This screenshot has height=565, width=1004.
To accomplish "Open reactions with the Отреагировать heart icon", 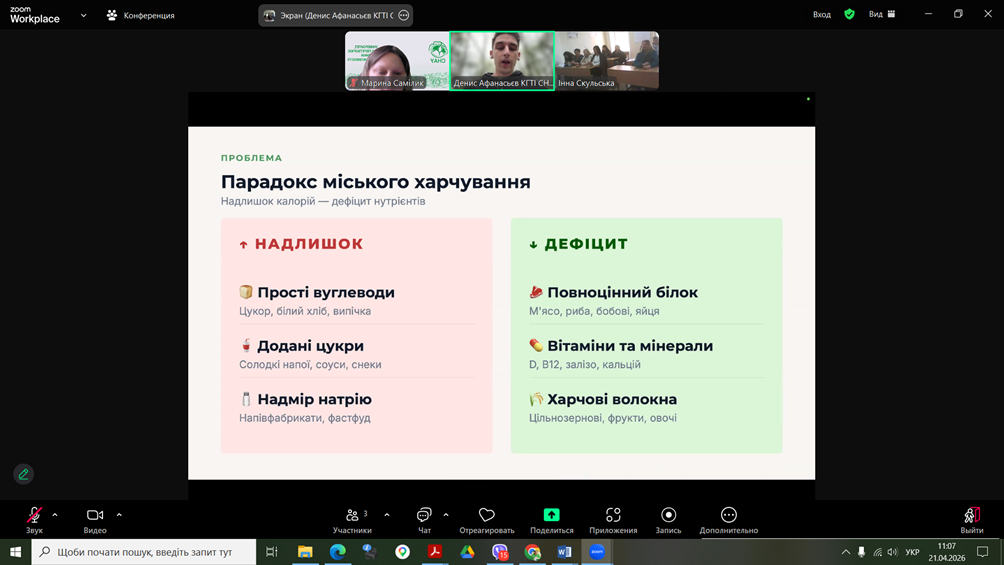I will pyautogui.click(x=487, y=516).
